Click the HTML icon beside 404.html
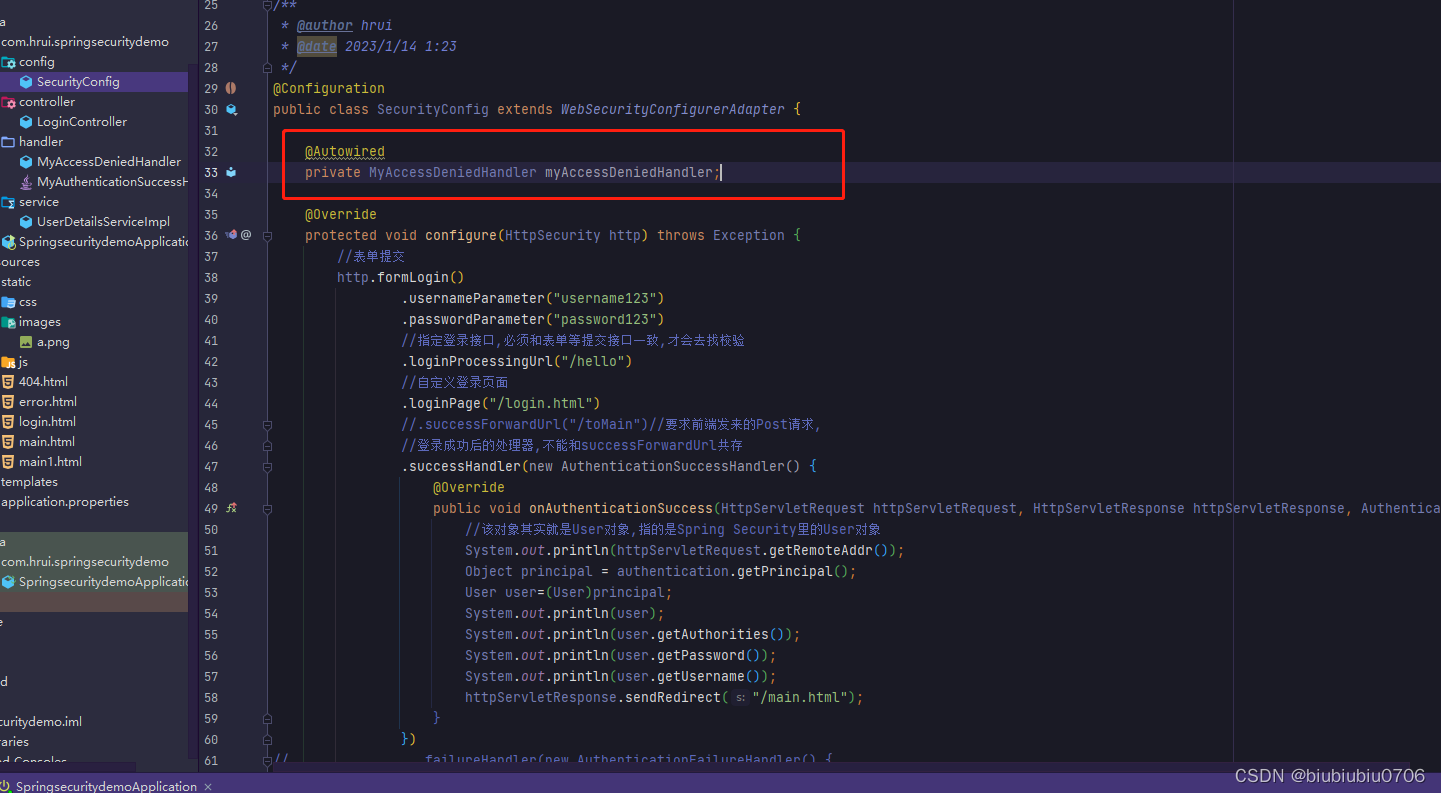The height and width of the screenshot is (793, 1441). [8, 382]
